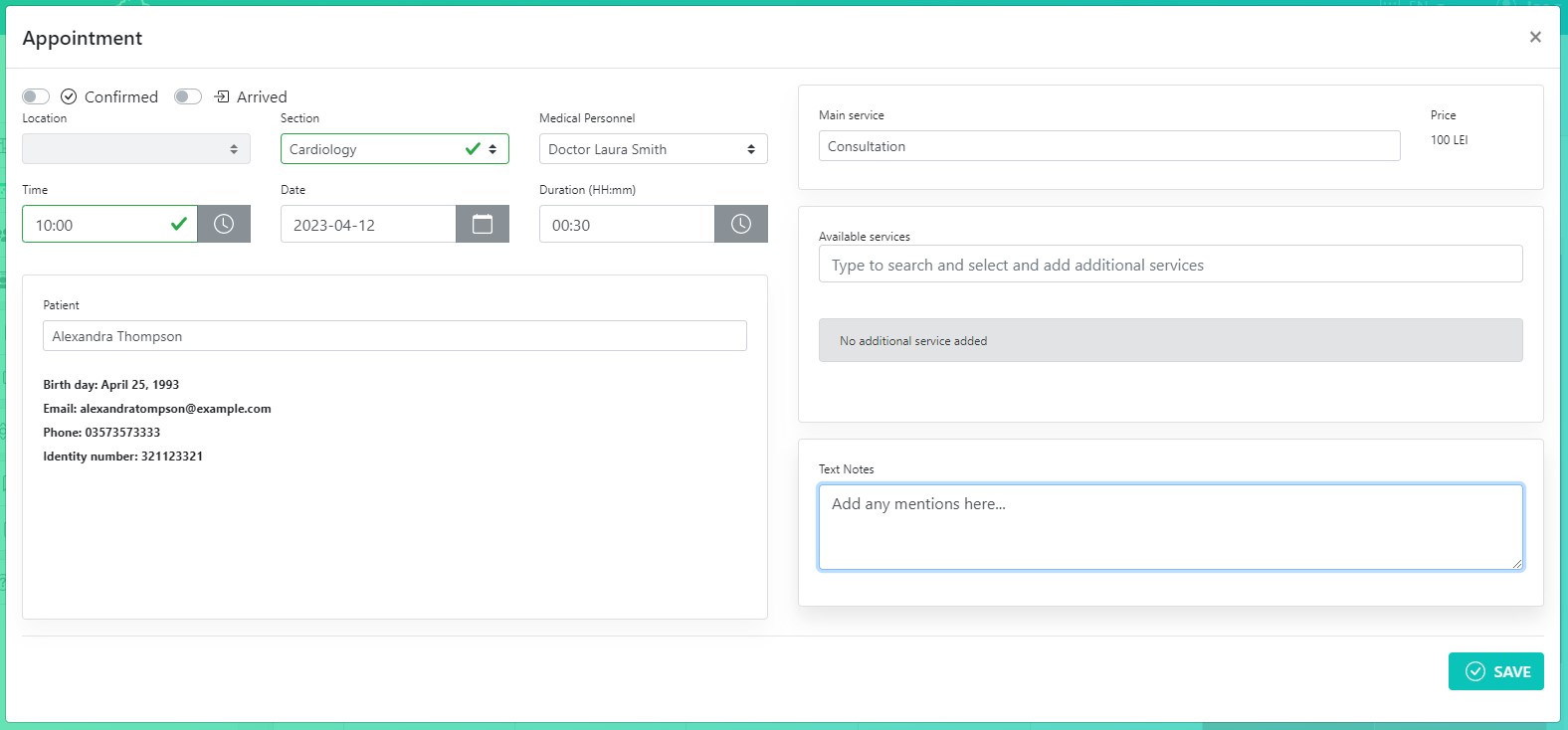Save the appointment
The height and width of the screenshot is (730, 1568).
coord(1495,671)
